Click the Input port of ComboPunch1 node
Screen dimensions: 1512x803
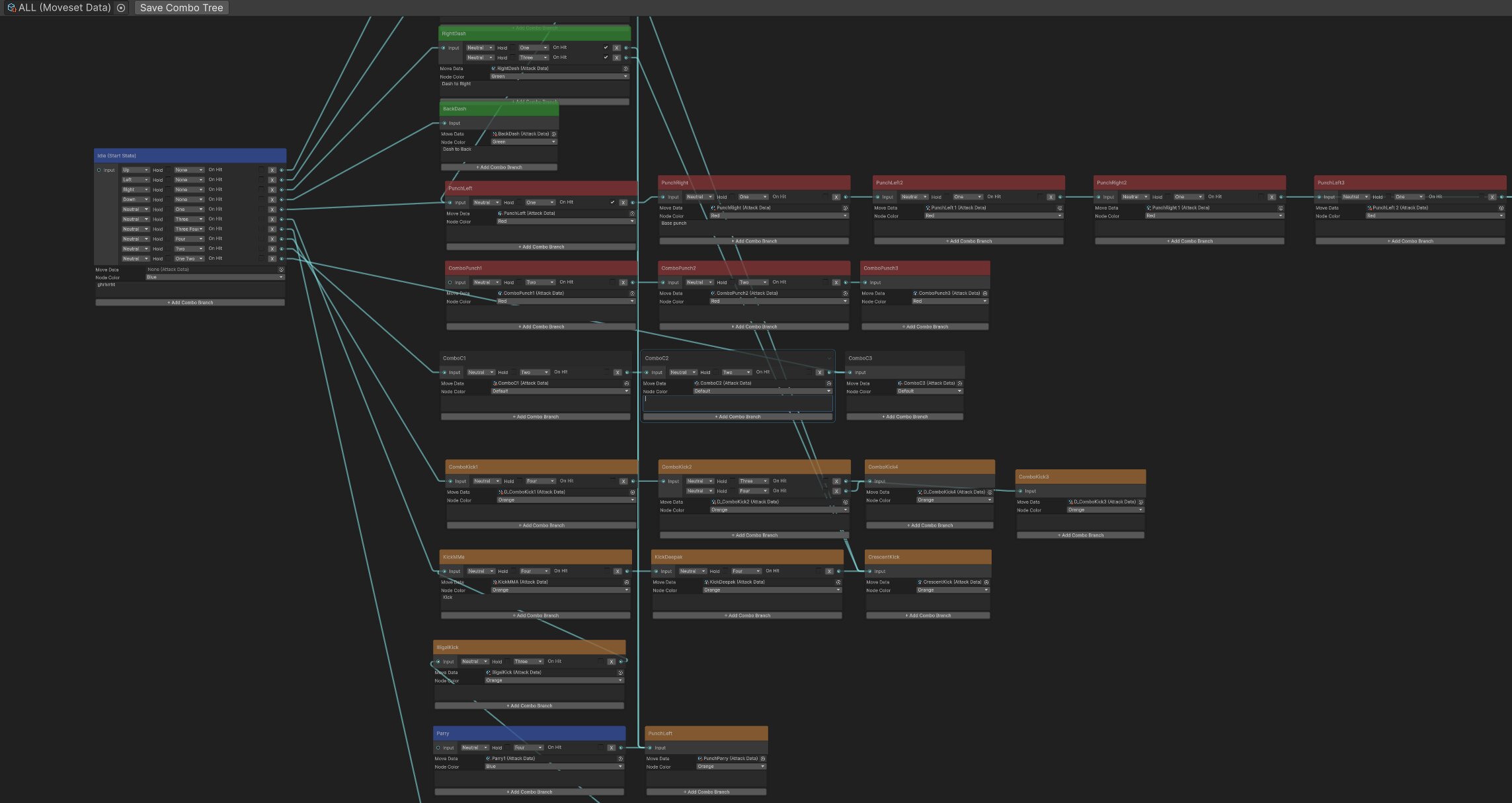450,283
